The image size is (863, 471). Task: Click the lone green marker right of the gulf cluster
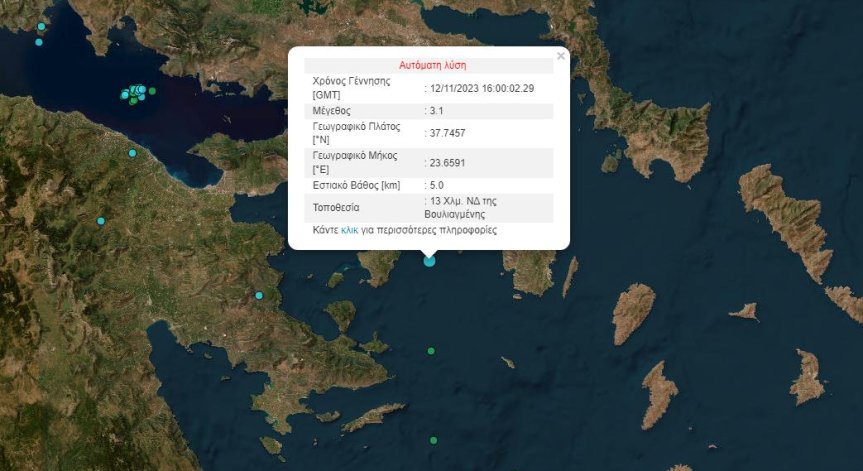tap(152, 91)
